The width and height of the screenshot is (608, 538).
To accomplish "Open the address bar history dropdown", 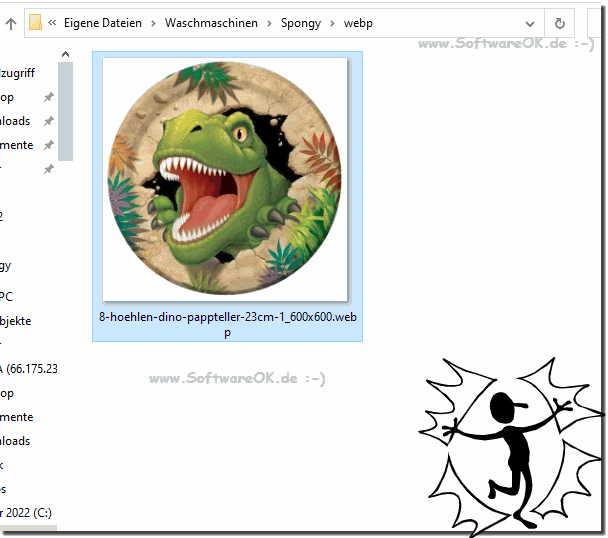I will point(530,24).
